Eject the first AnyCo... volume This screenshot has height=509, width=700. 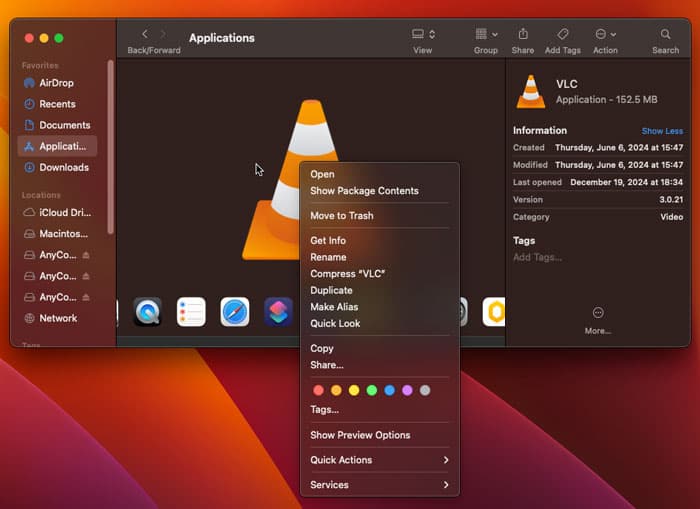coord(86,255)
